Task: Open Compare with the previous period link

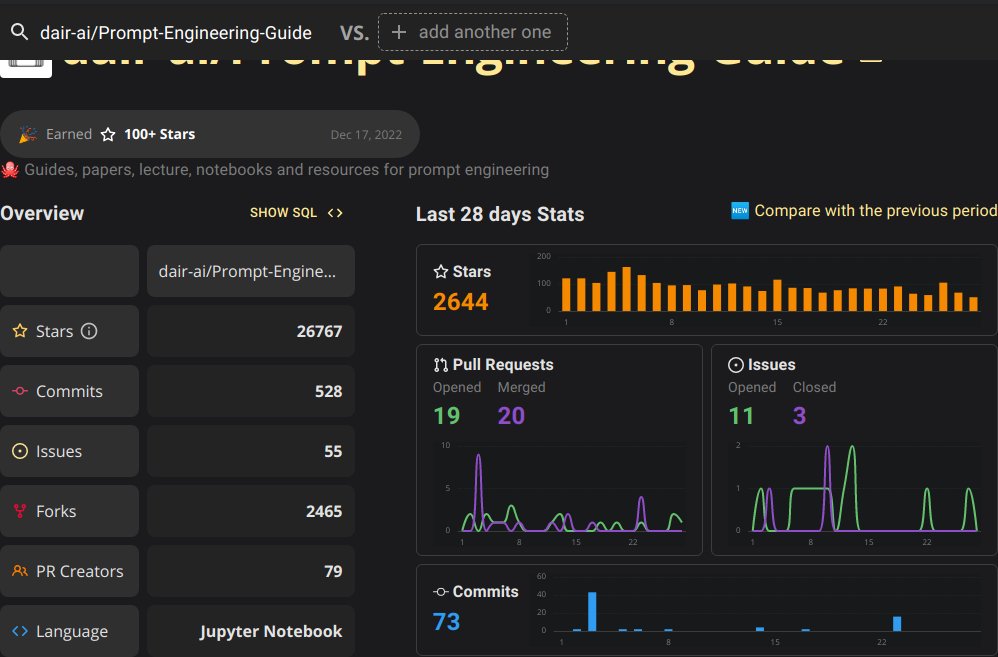Action: tap(876, 211)
